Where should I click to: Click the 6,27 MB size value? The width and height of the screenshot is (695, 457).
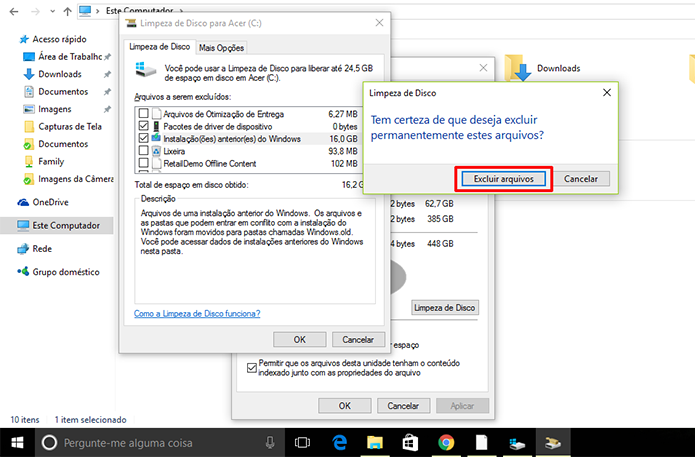point(343,114)
